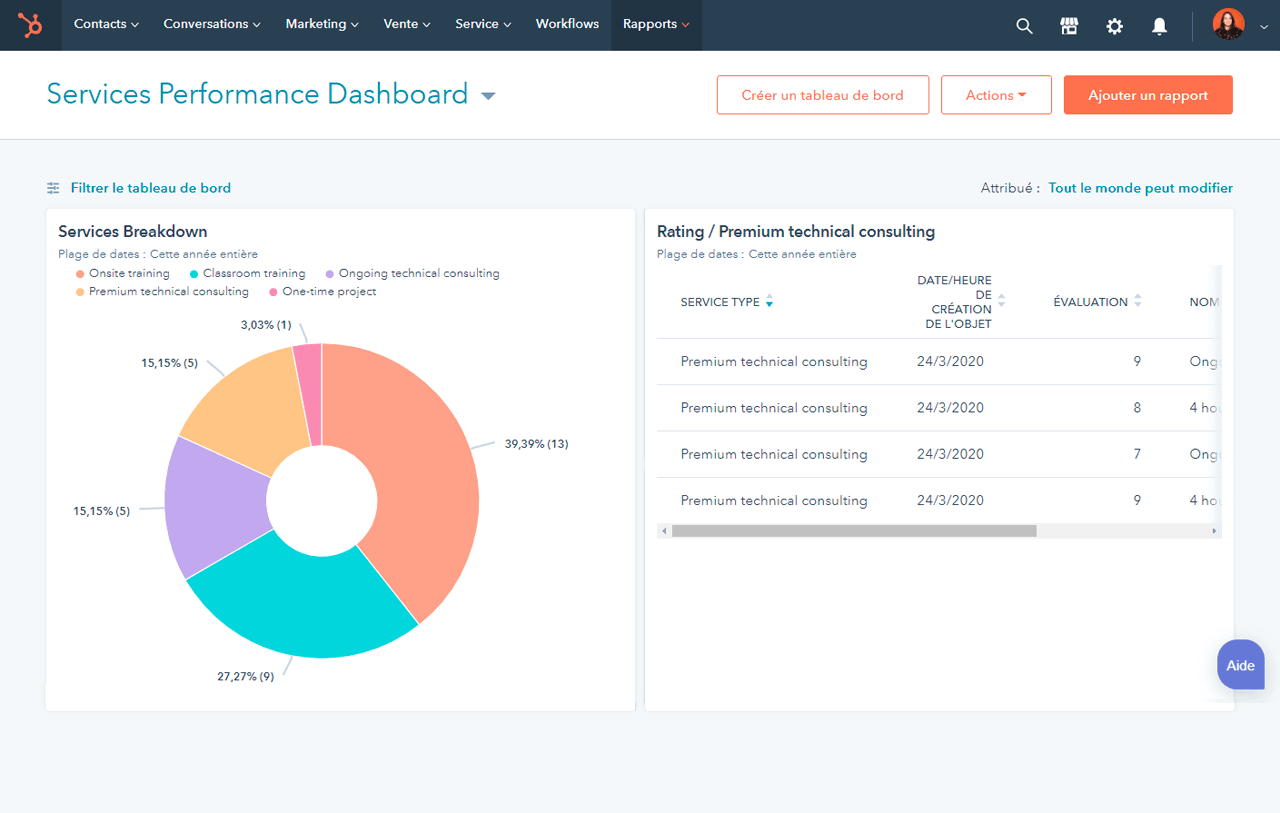Toggle One-time project legend item
This screenshot has width=1280, height=813.
tap(329, 292)
